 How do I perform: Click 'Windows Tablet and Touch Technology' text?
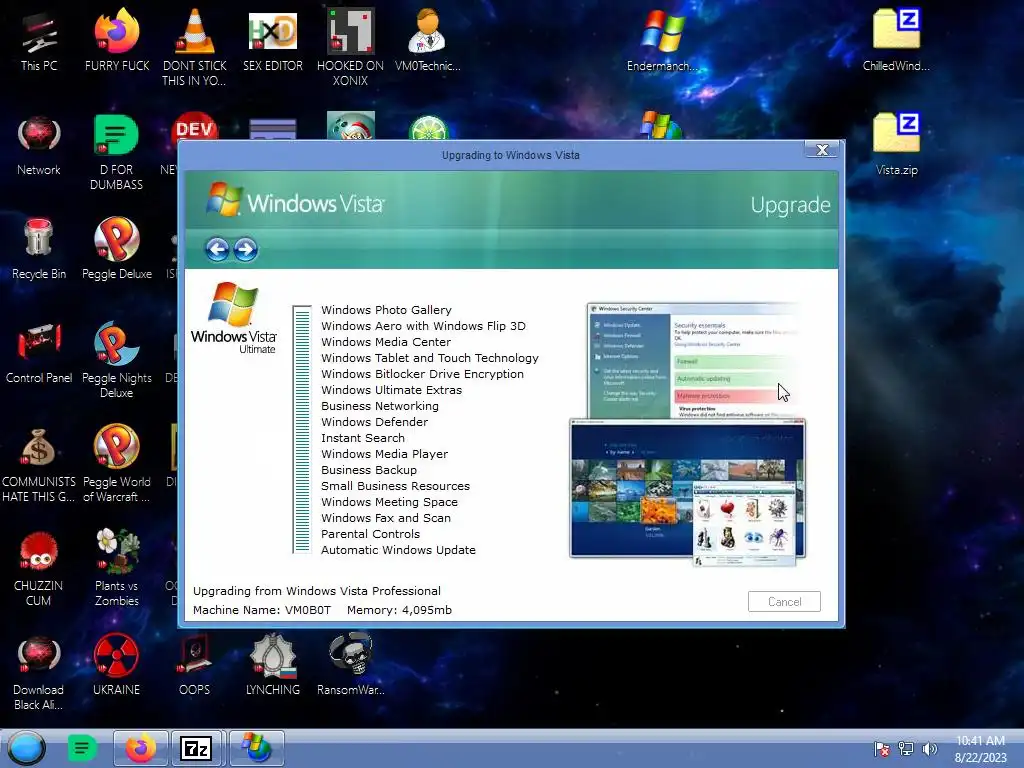pyautogui.click(x=430, y=358)
